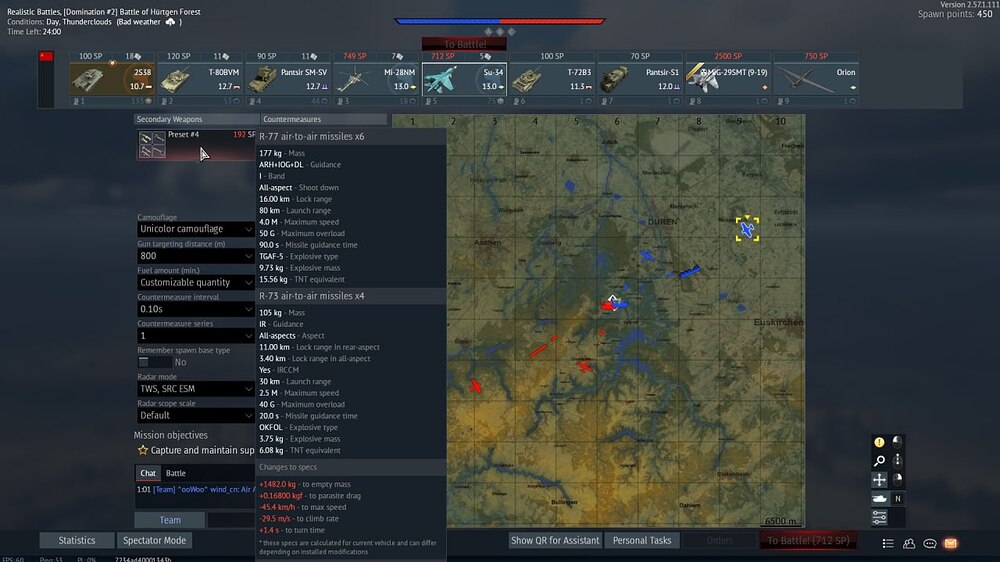Select Preset #4 secondary weapon entry
1000x562 pixels.
pos(196,145)
